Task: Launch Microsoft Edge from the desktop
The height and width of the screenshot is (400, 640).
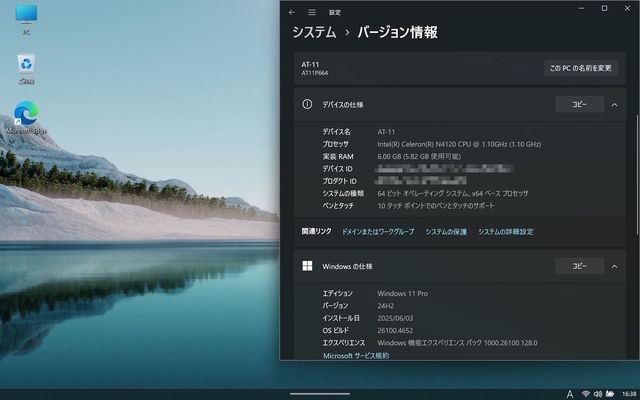Action: (26, 117)
